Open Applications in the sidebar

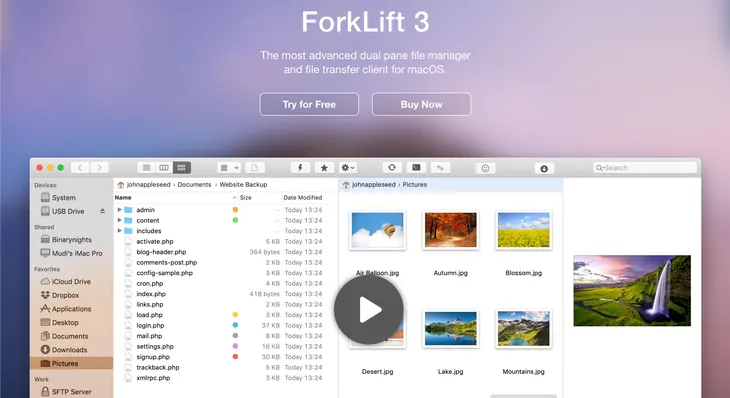pos(72,309)
